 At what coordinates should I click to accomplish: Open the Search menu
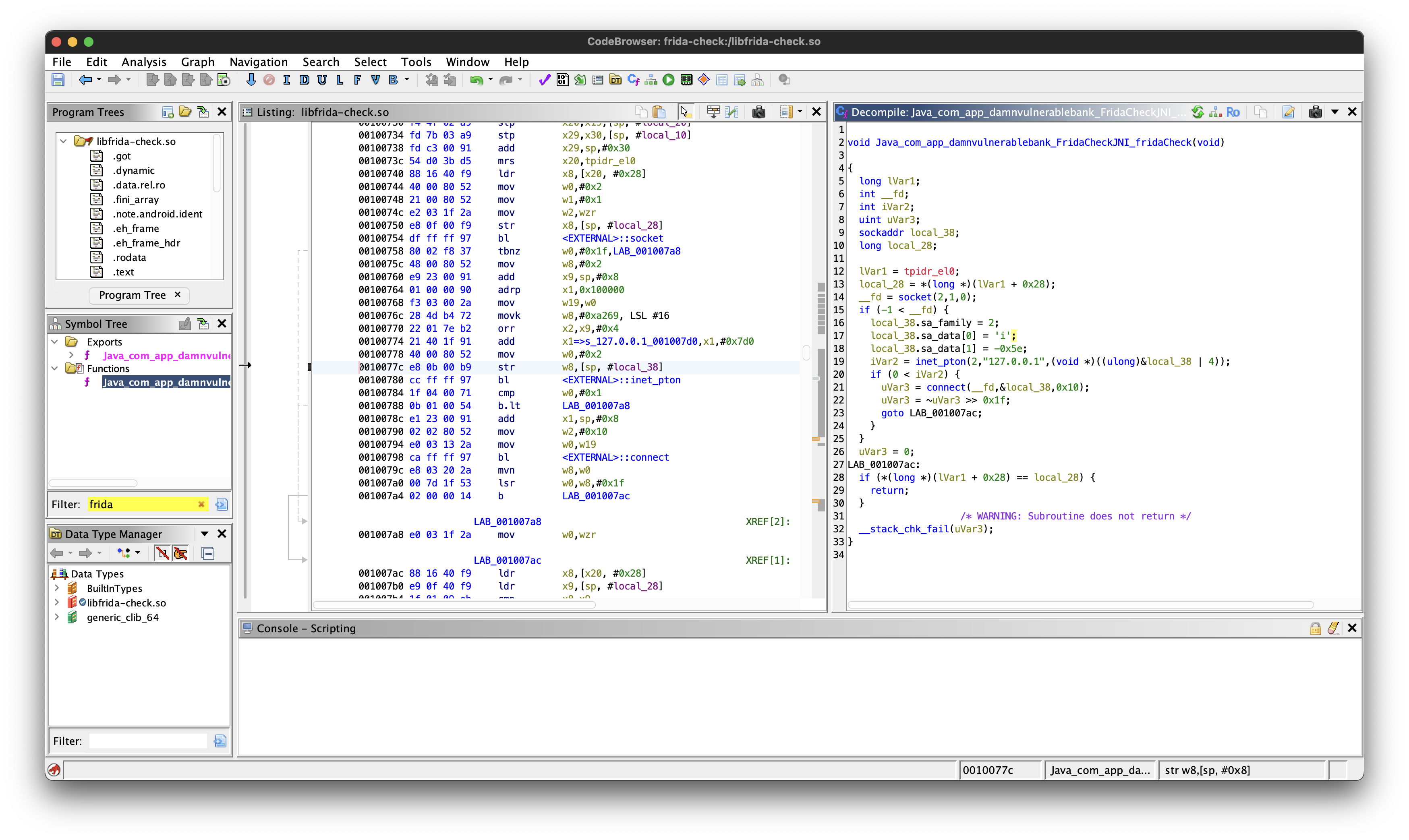320,62
